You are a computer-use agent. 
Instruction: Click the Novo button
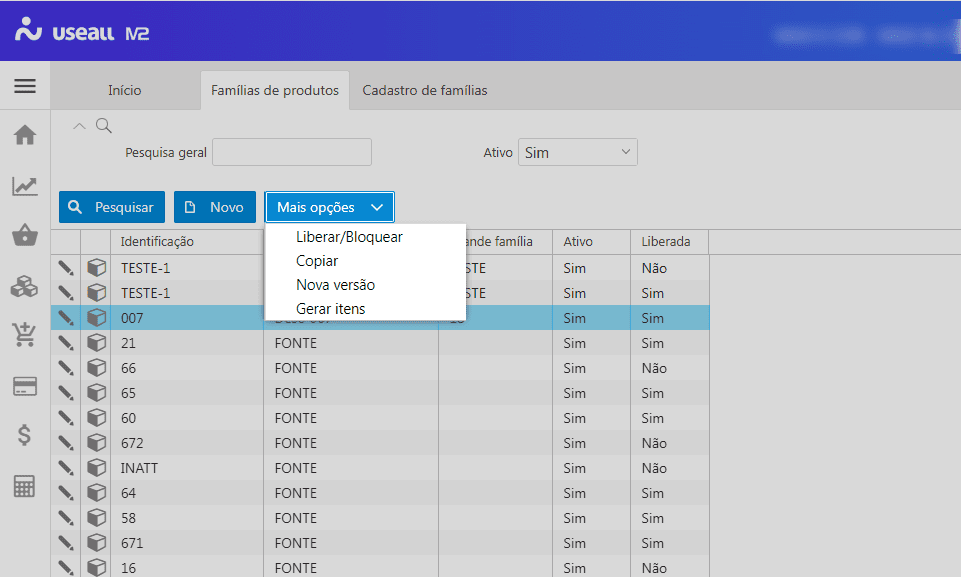[x=215, y=207]
